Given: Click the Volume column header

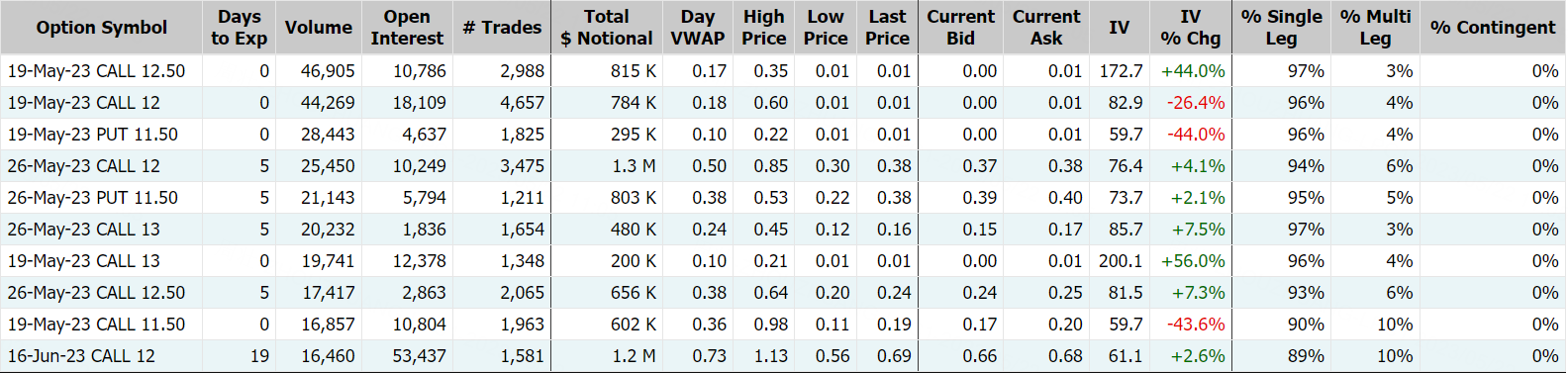Looking at the screenshot, I should click(318, 28).
